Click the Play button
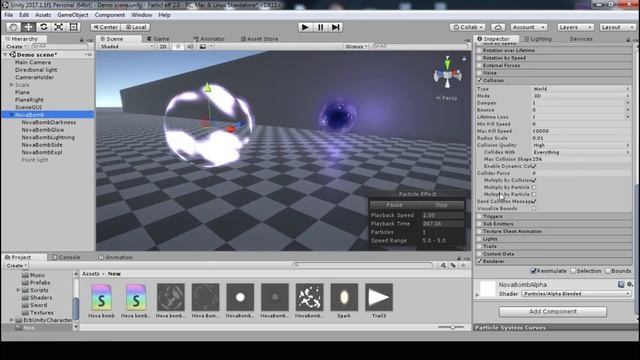 tap(305, 27)
